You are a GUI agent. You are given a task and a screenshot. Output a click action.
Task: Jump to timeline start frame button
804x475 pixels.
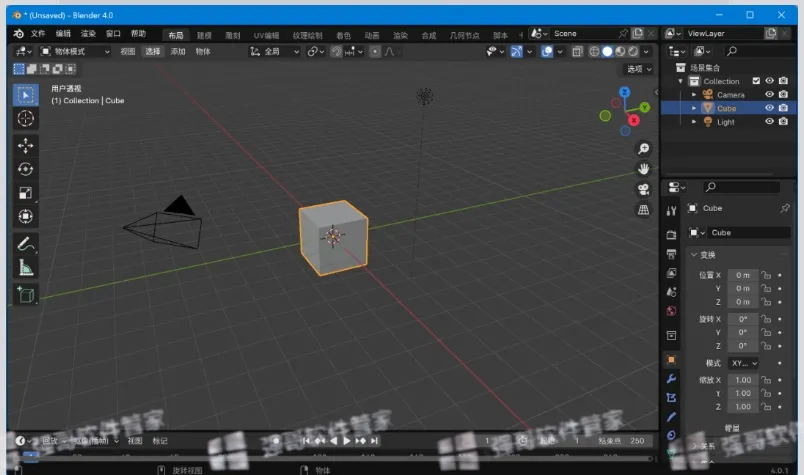[306, 440]
